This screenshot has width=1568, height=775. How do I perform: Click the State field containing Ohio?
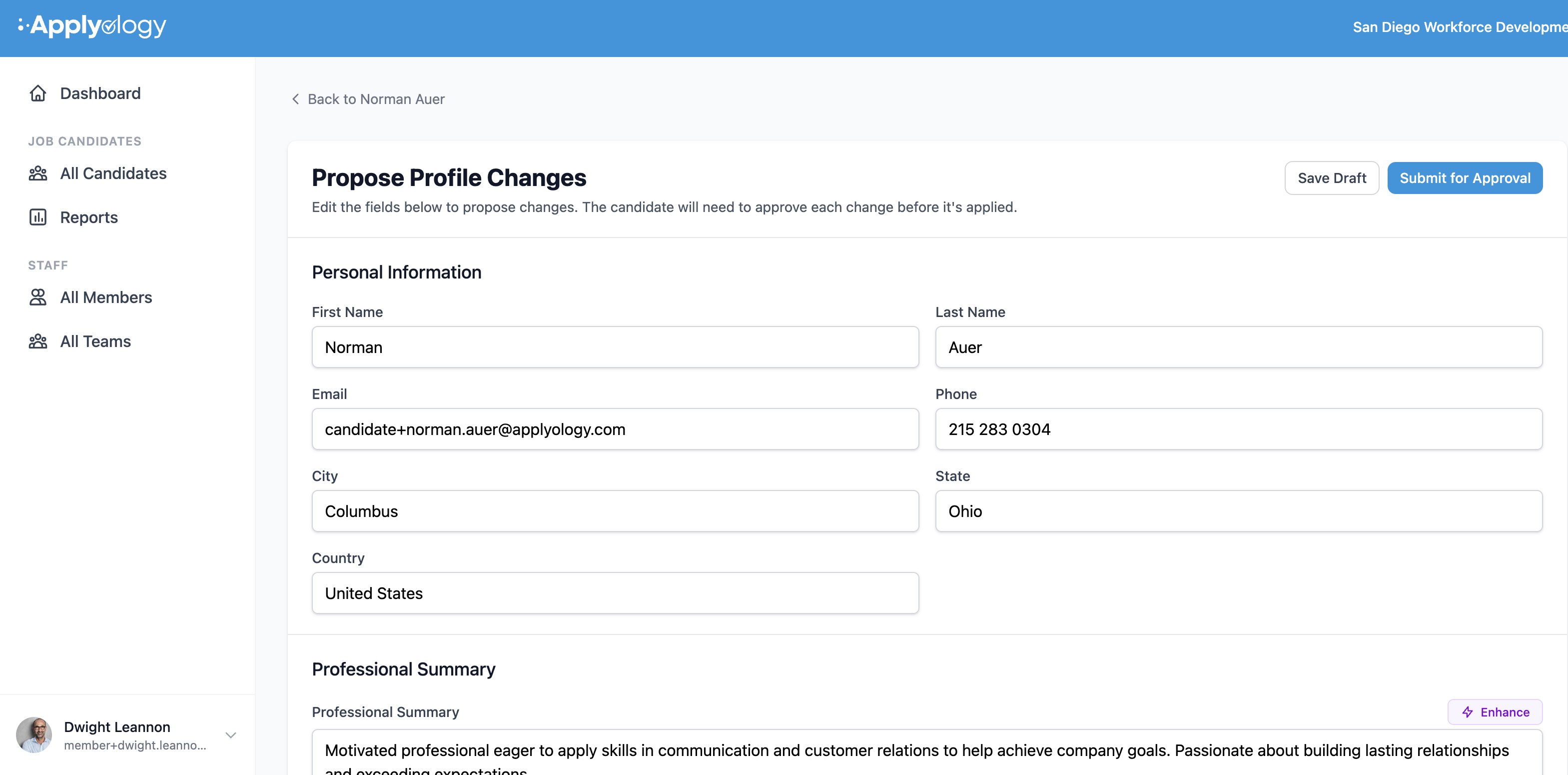tap(1239, 511)
